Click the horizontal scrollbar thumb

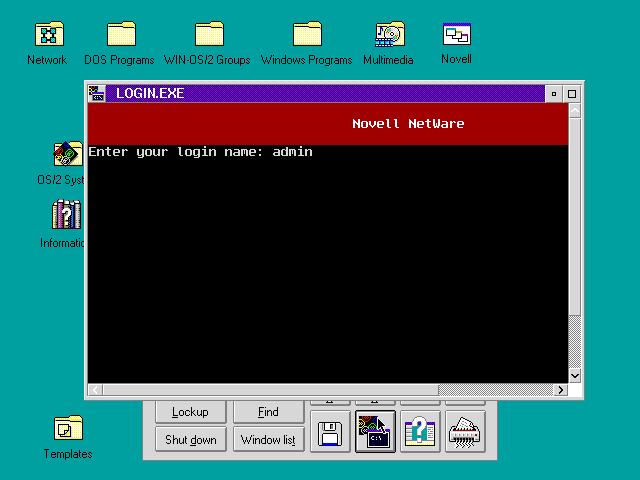271,390
